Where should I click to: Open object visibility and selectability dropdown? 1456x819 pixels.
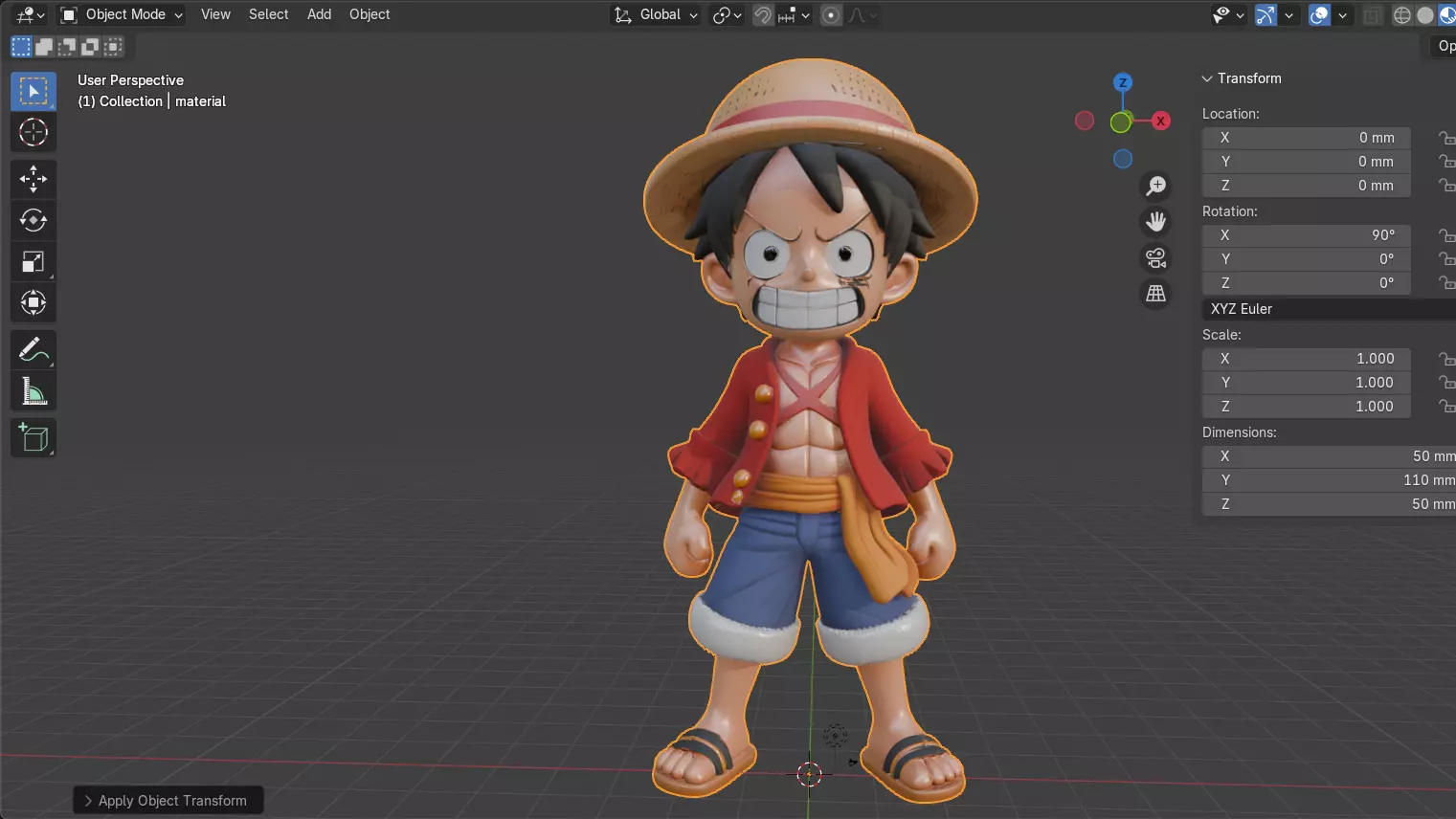tap(1228, 14)
